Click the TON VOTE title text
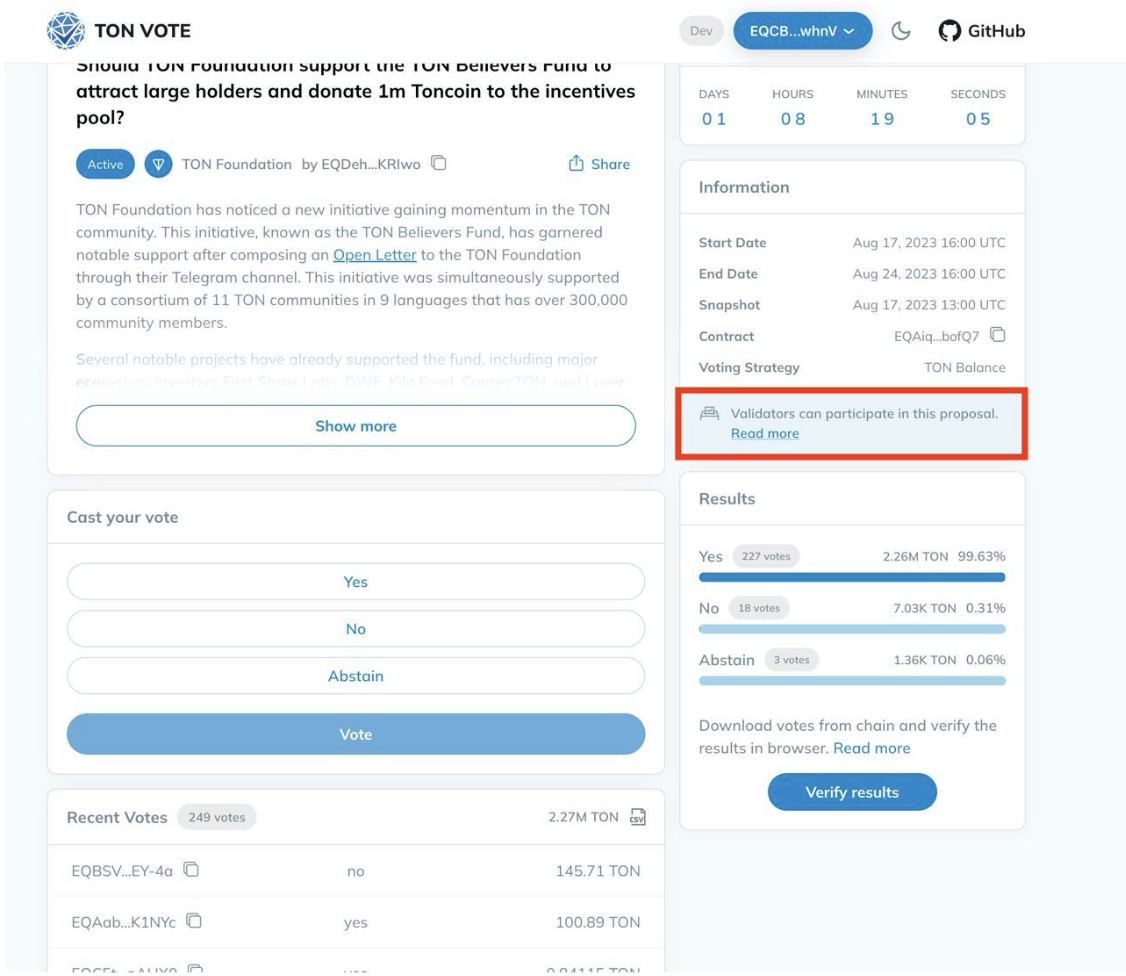Screen dimensions: 1126x976 pos(142,31)
